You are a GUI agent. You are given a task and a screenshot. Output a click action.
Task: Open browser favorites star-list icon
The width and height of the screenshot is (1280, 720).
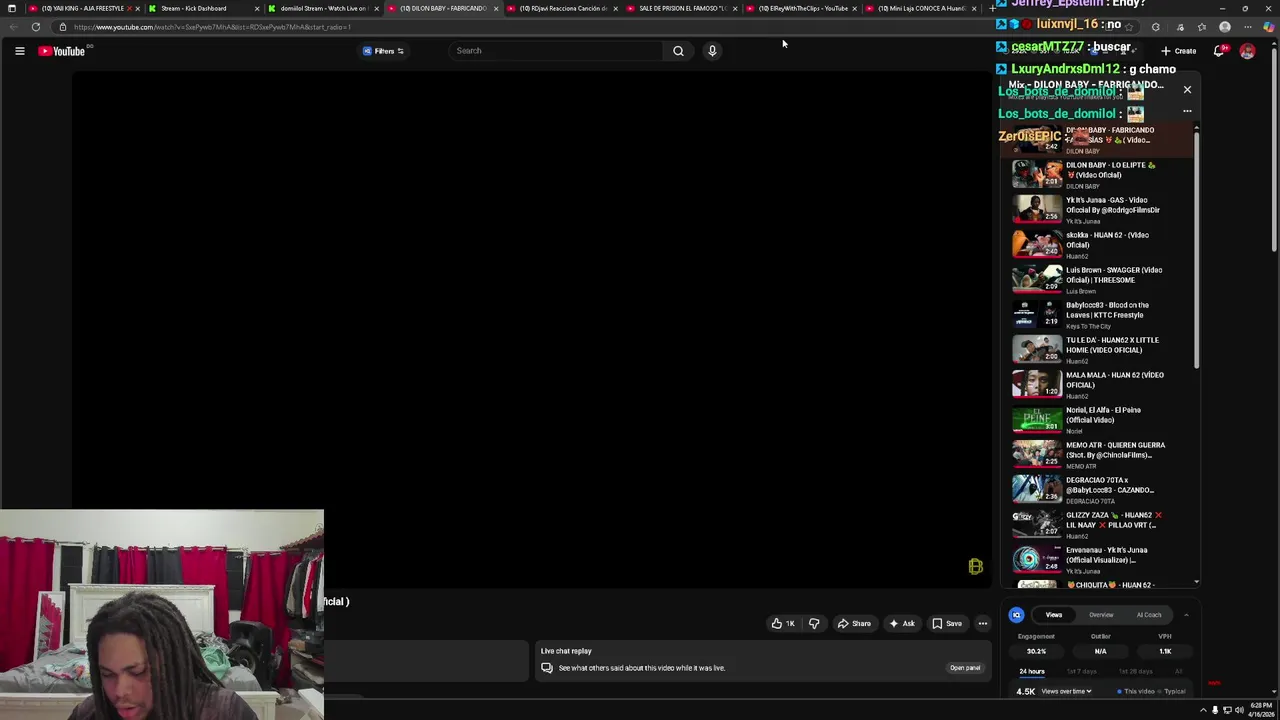[1202, 27]
